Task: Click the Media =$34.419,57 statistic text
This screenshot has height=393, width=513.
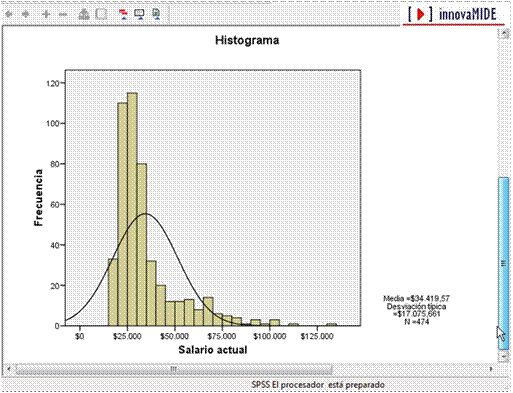Action: 416,298
